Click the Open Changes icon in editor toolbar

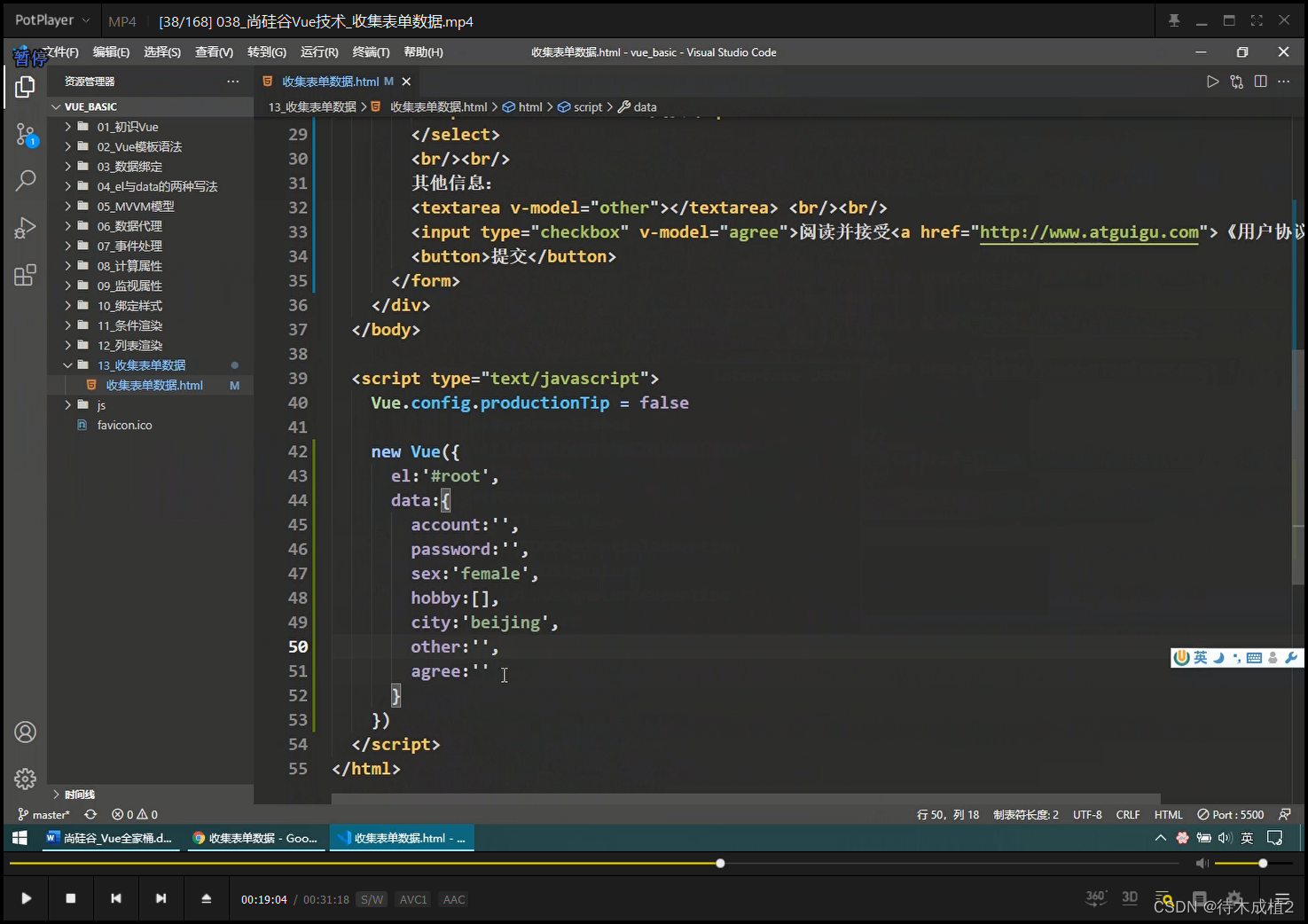pos(1236,82)
